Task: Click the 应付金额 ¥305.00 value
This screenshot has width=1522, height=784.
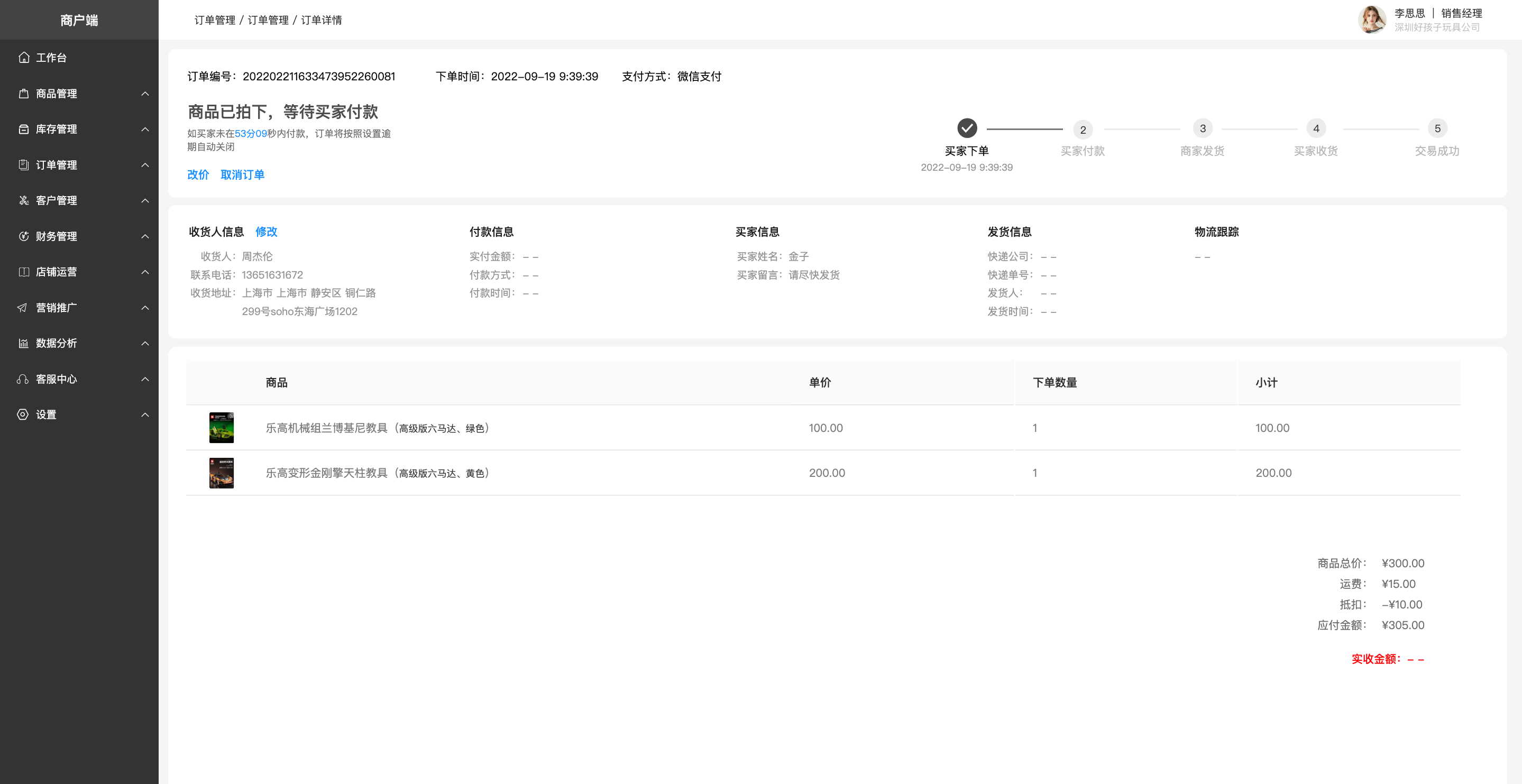Action: pos(1402,625)
